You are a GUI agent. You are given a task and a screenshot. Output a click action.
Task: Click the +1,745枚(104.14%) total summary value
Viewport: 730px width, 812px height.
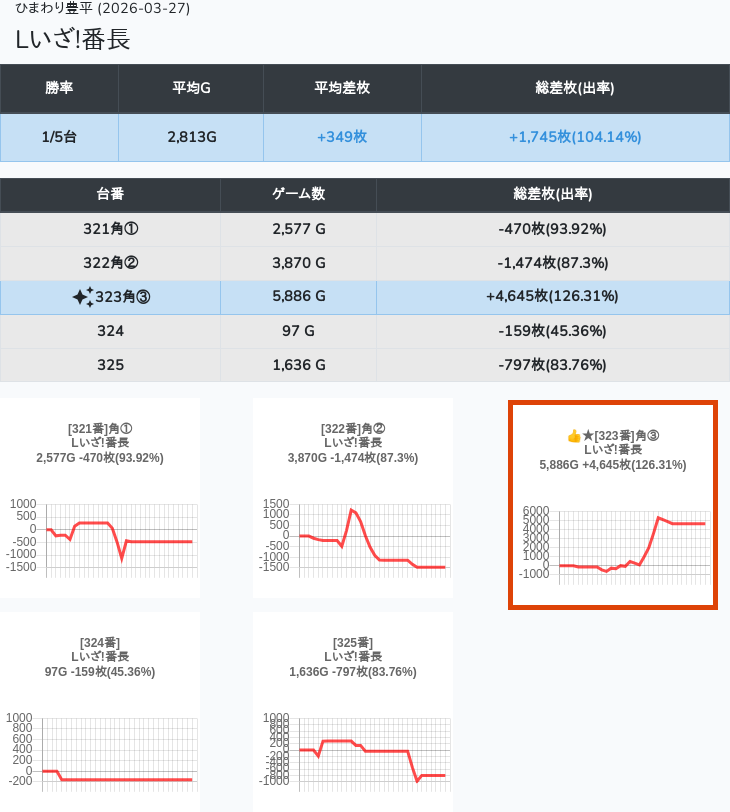[x=575, y=137]
